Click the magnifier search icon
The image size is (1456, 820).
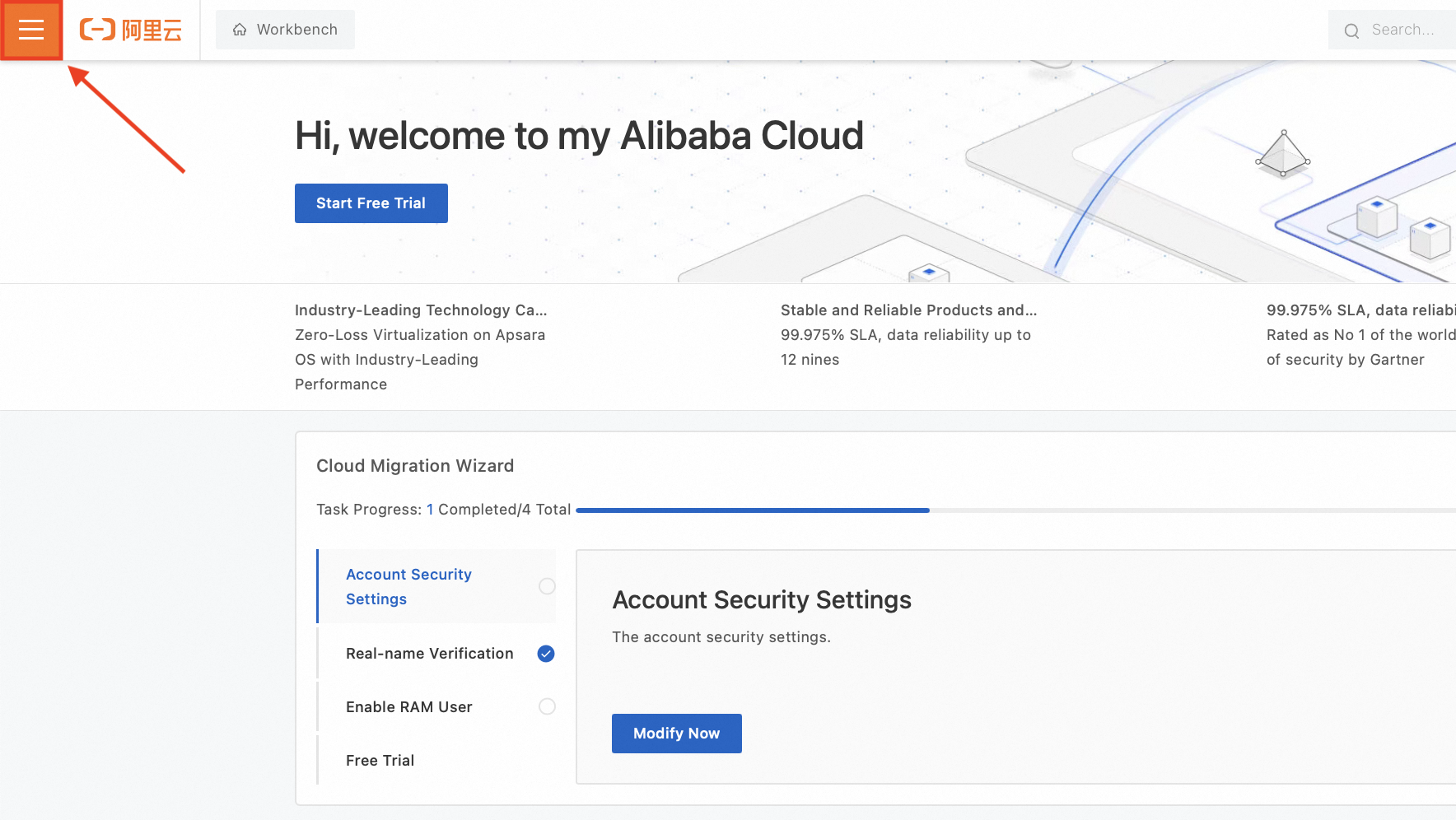1351,30
